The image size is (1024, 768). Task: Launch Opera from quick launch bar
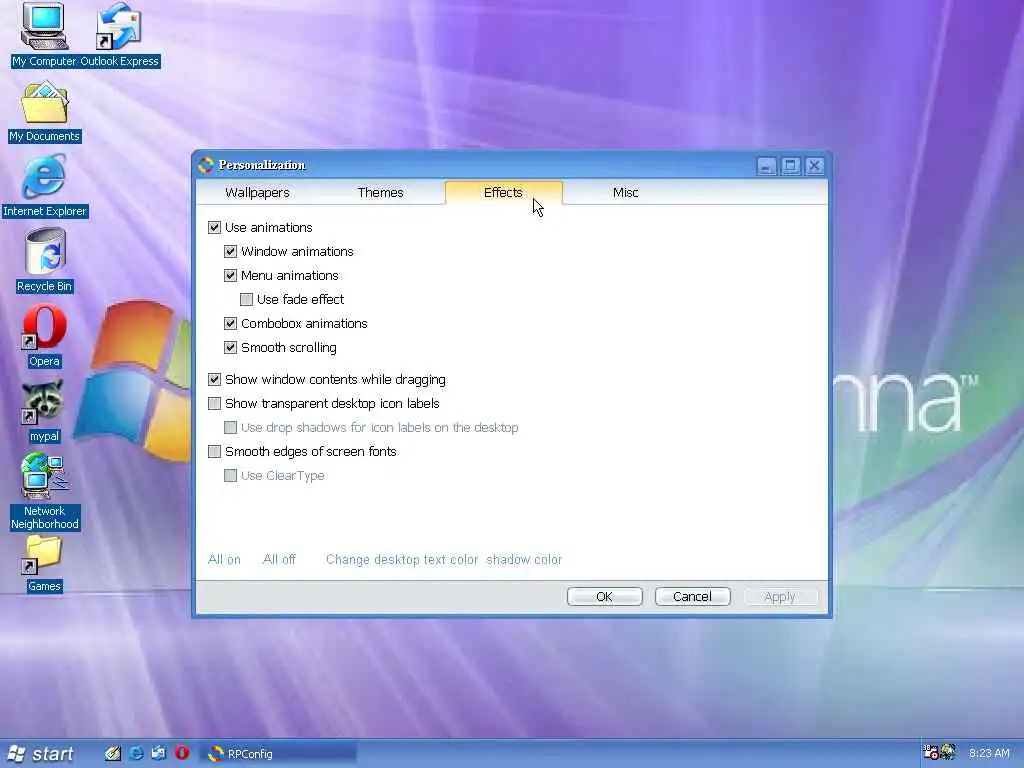[x=182, y=753]
